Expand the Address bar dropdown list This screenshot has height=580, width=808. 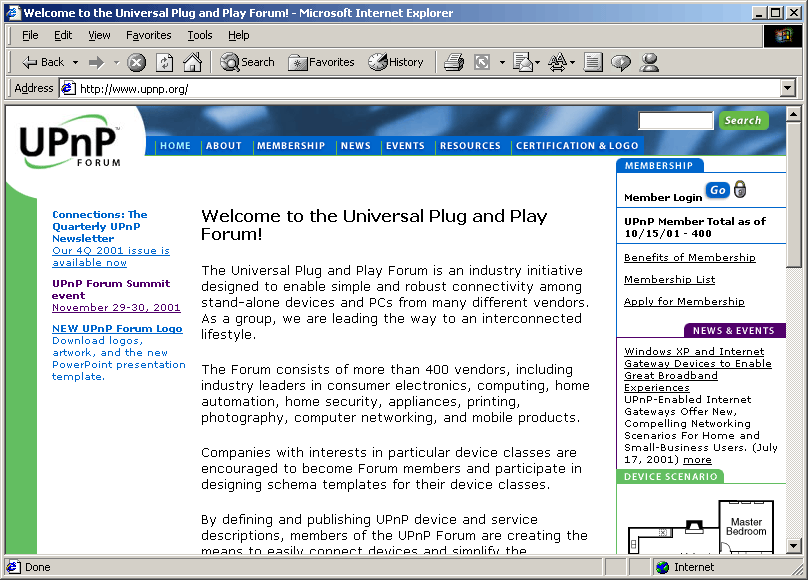coord(787,89)
